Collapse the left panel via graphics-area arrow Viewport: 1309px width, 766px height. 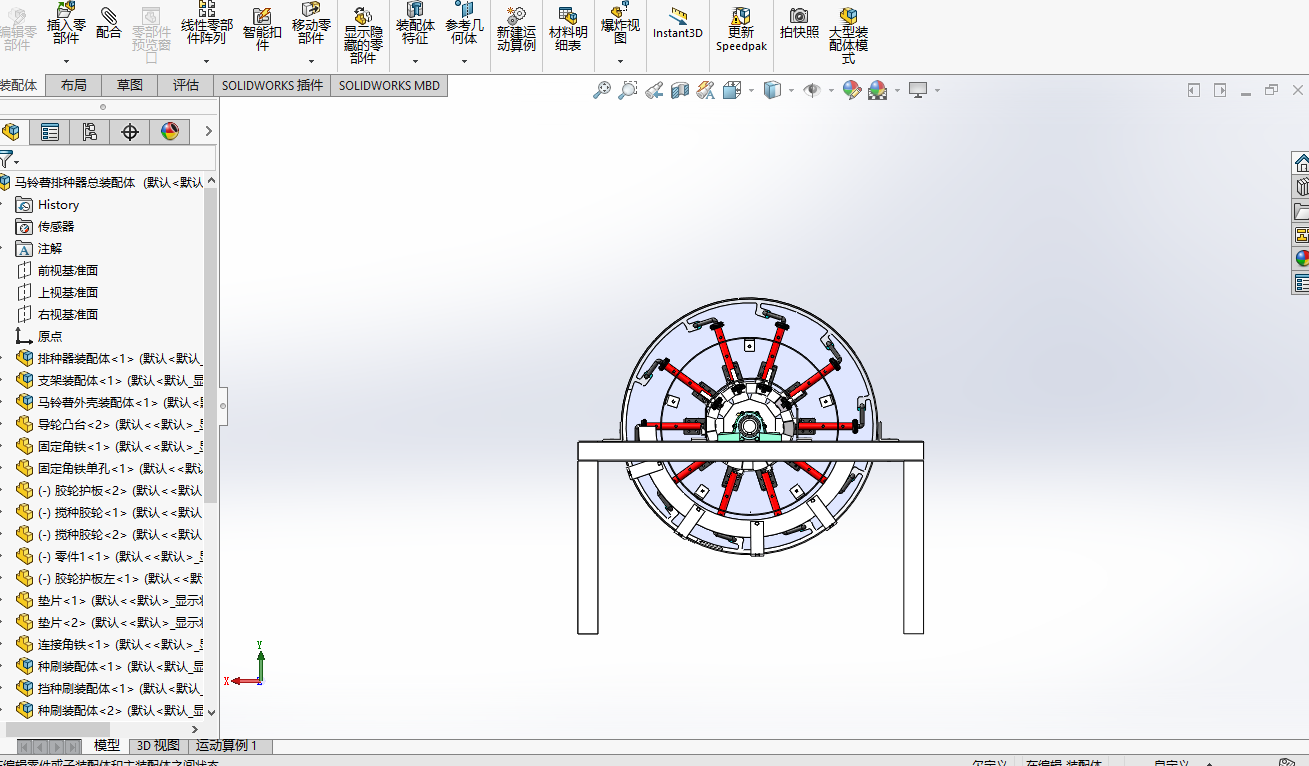(x=1194, y=90)
